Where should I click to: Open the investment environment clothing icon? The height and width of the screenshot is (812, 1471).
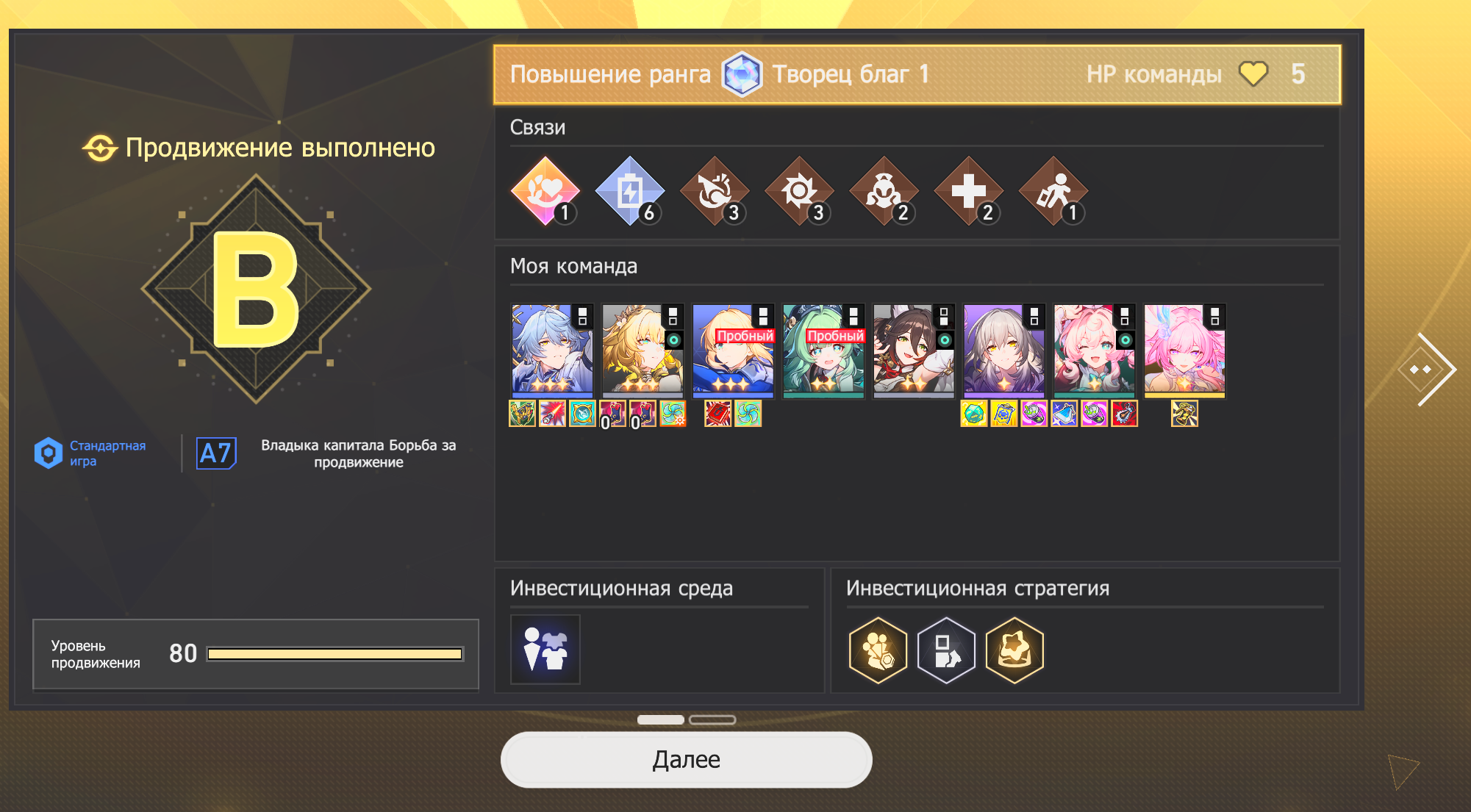pos(545,650)
